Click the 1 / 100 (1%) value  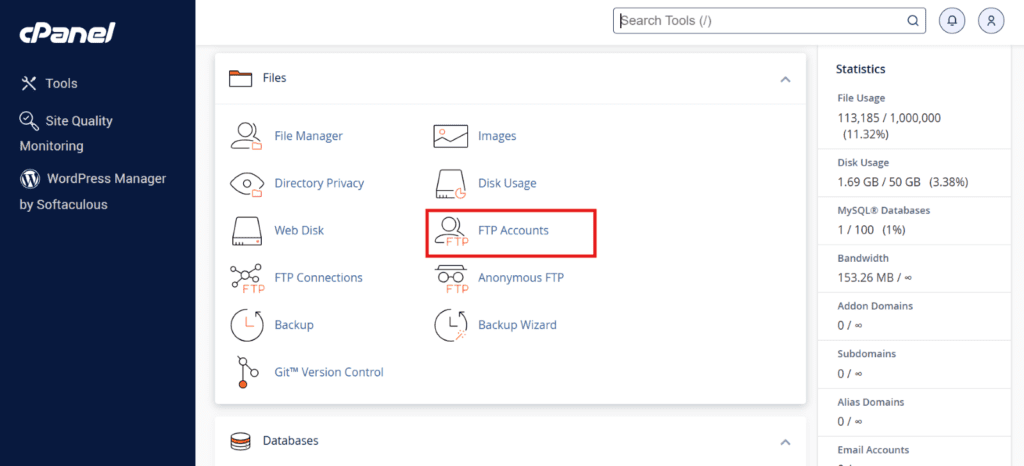[x=871, y=230]
